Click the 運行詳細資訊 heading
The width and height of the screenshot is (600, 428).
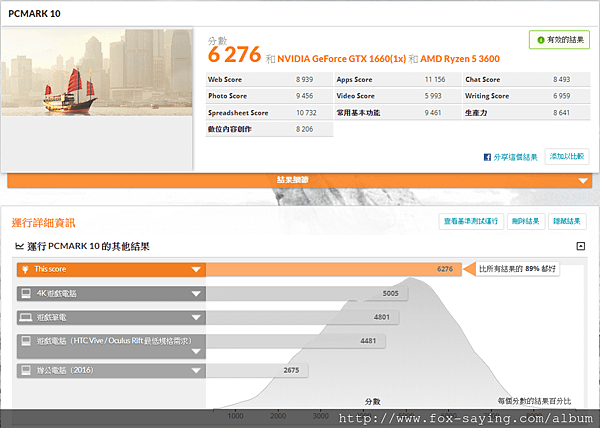click(43, 223)
